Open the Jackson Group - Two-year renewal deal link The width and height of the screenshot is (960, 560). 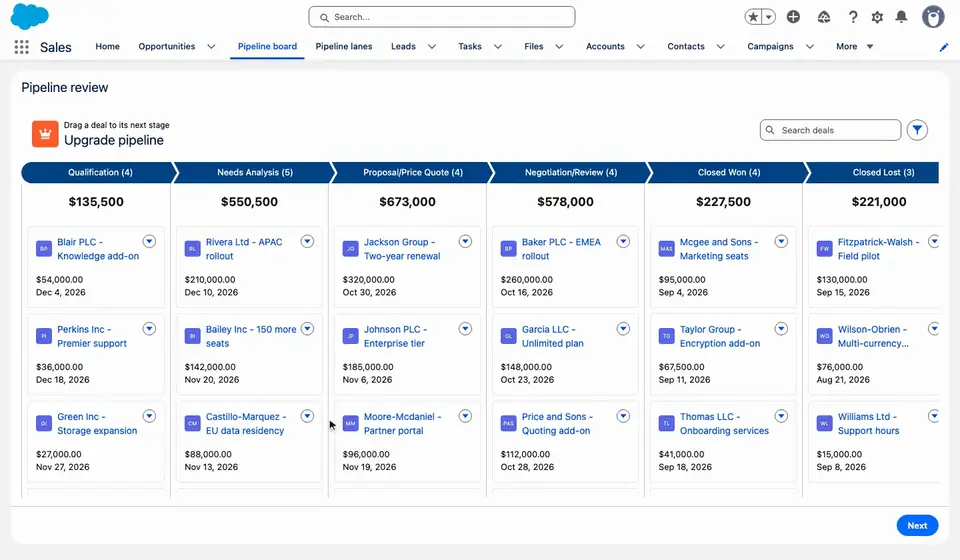[x=402, y=249]
